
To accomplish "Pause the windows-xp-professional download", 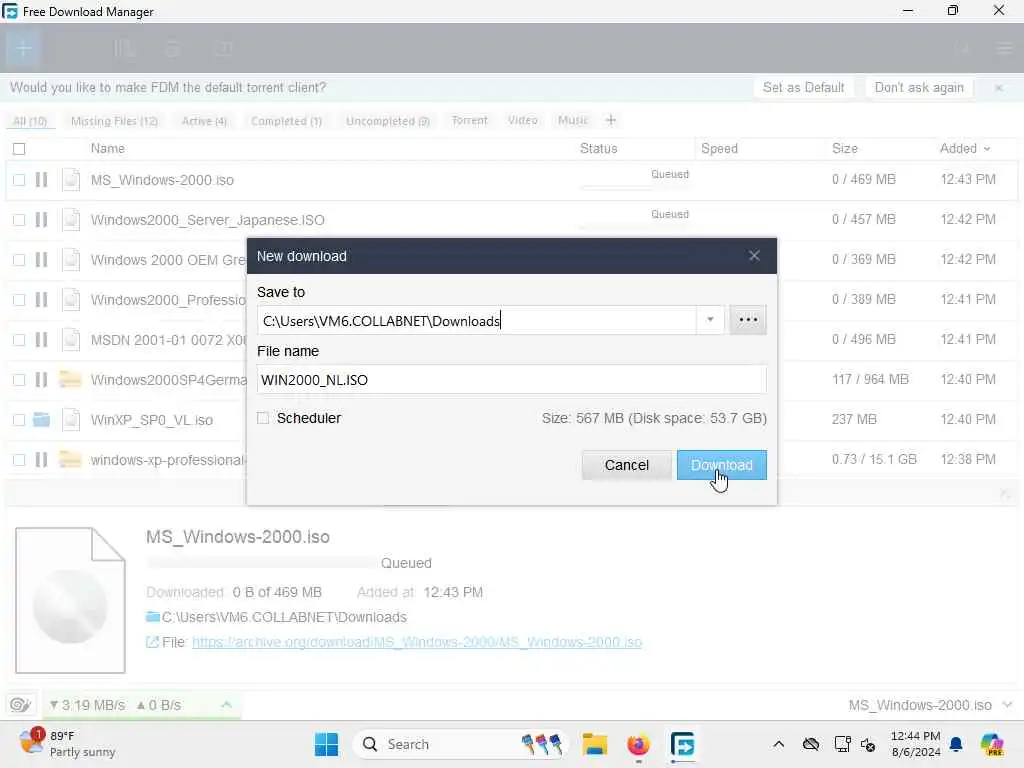I will [41, 460].
